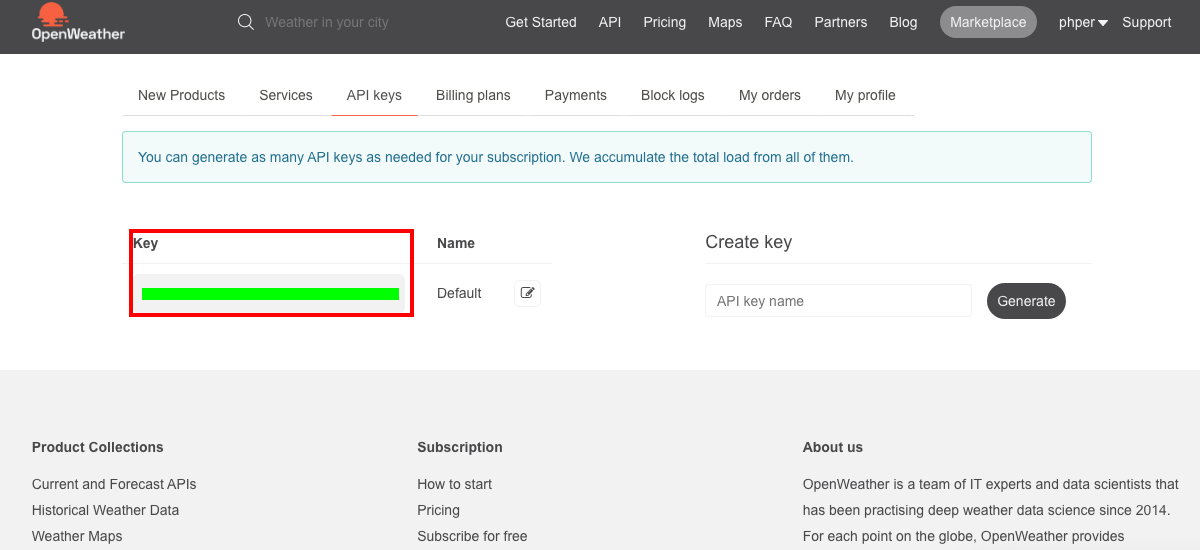
Task: Open the Block logs tab
Action: [x=672, y=95]
